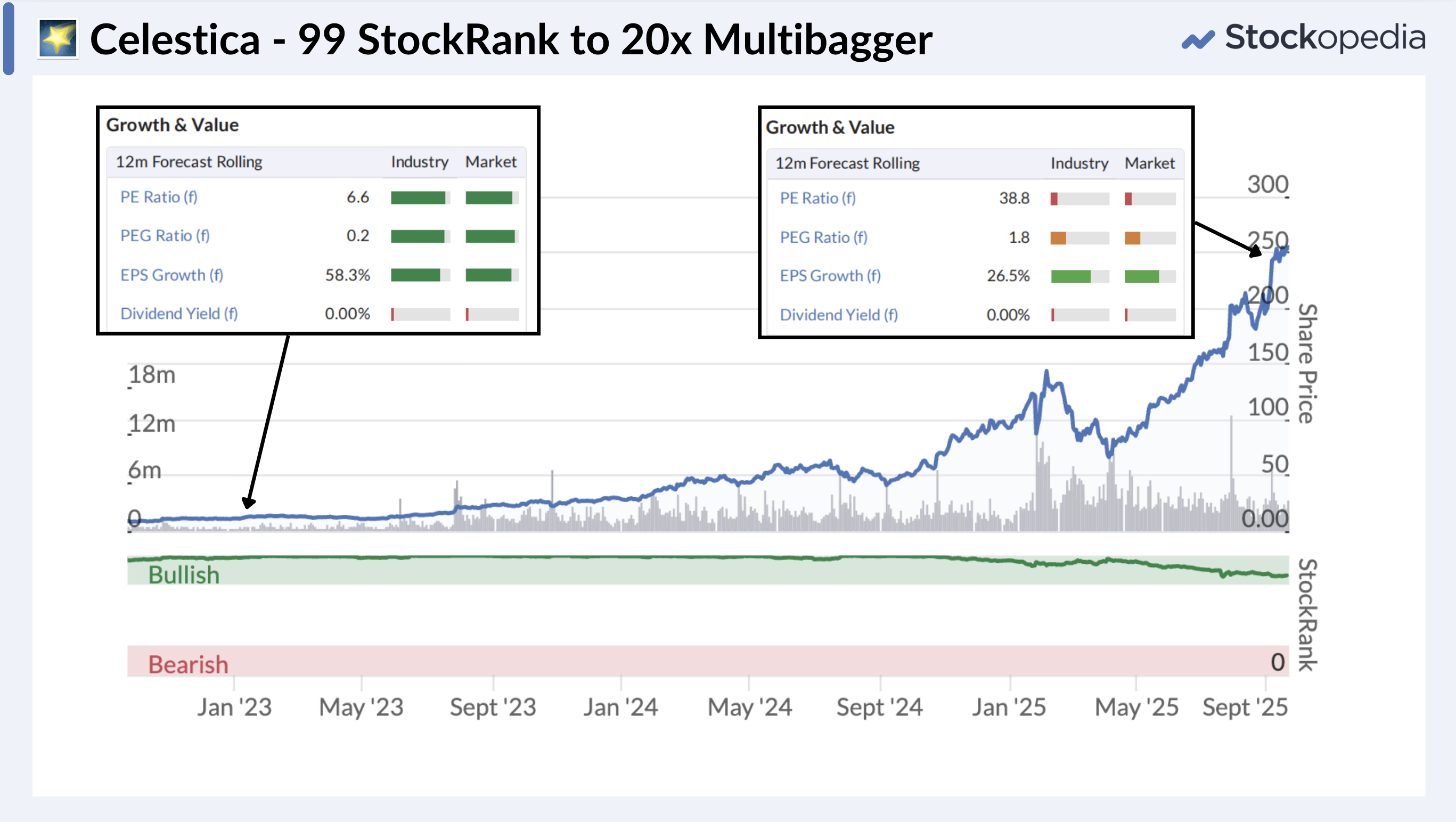Image resolution: width=1456 pixels, height=822 pixels.
Task: Open EPS Growth (f) link showing 58.3%
Action: (x=172, y=275)
